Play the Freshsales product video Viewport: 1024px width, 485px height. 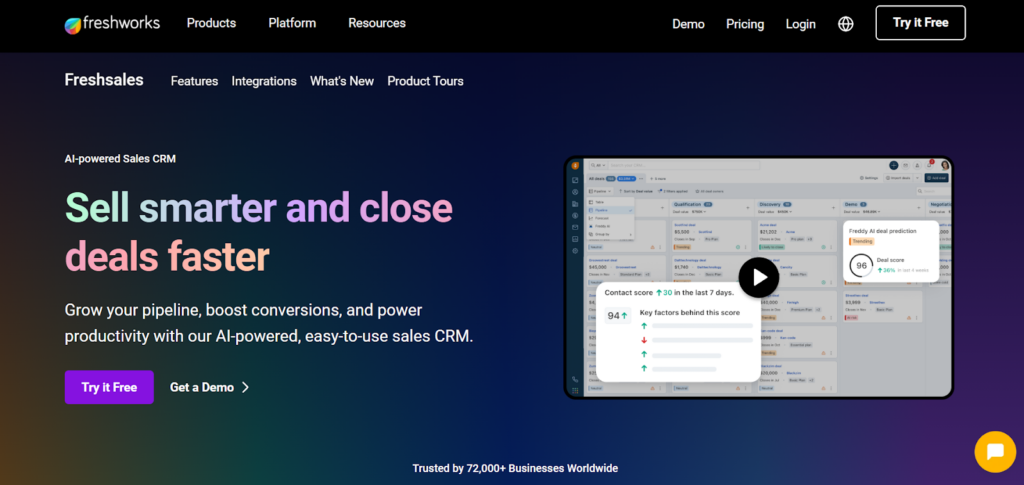[759, 277]
